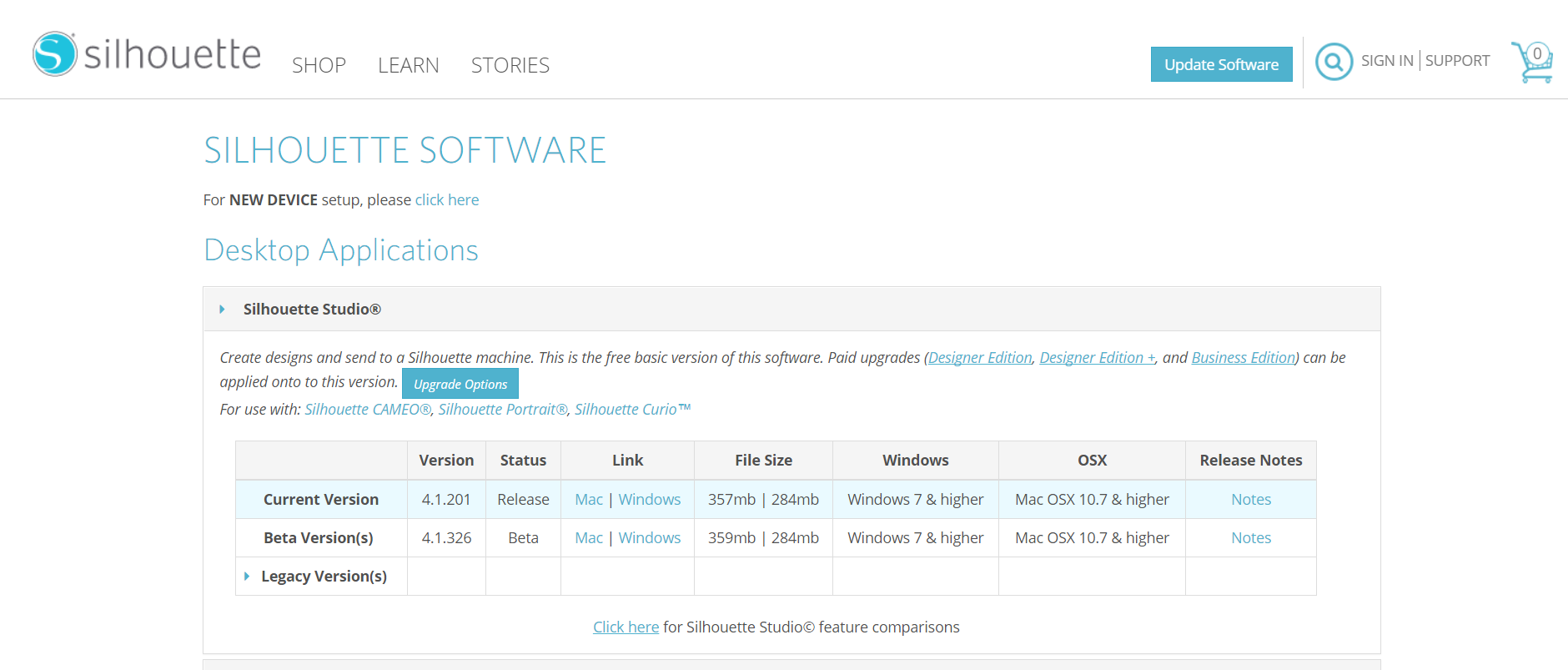Click the '359mb | 284mb' file size cell
The width and height of the screenshot is (1568, 670).
[x=763, y=538]
